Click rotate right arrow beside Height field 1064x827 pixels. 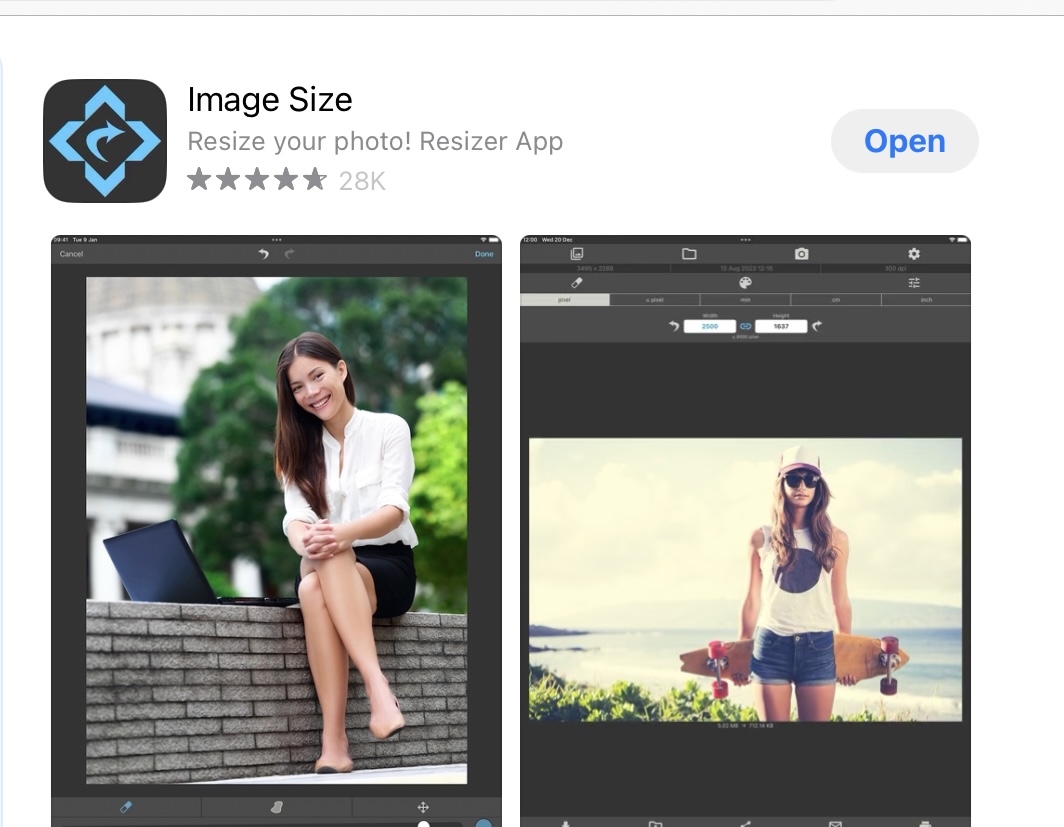point(817,326)
